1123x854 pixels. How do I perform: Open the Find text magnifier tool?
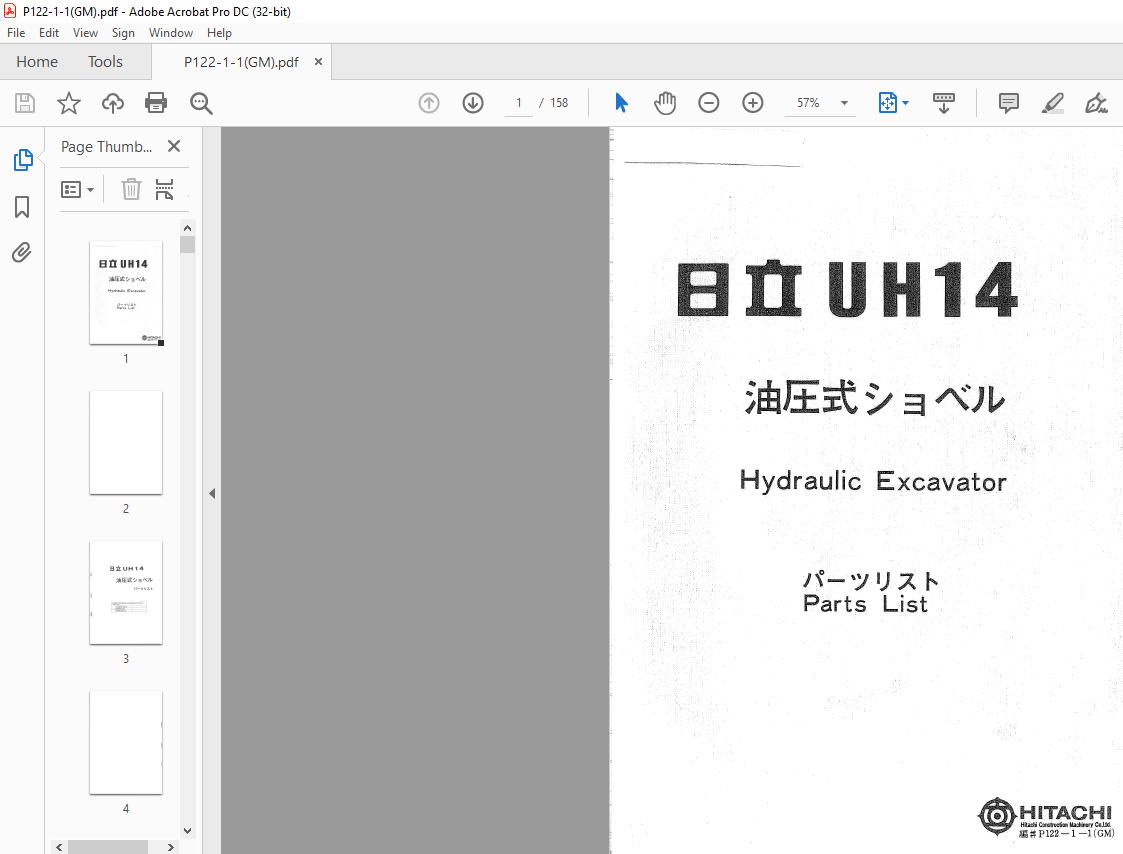point(201,103)
